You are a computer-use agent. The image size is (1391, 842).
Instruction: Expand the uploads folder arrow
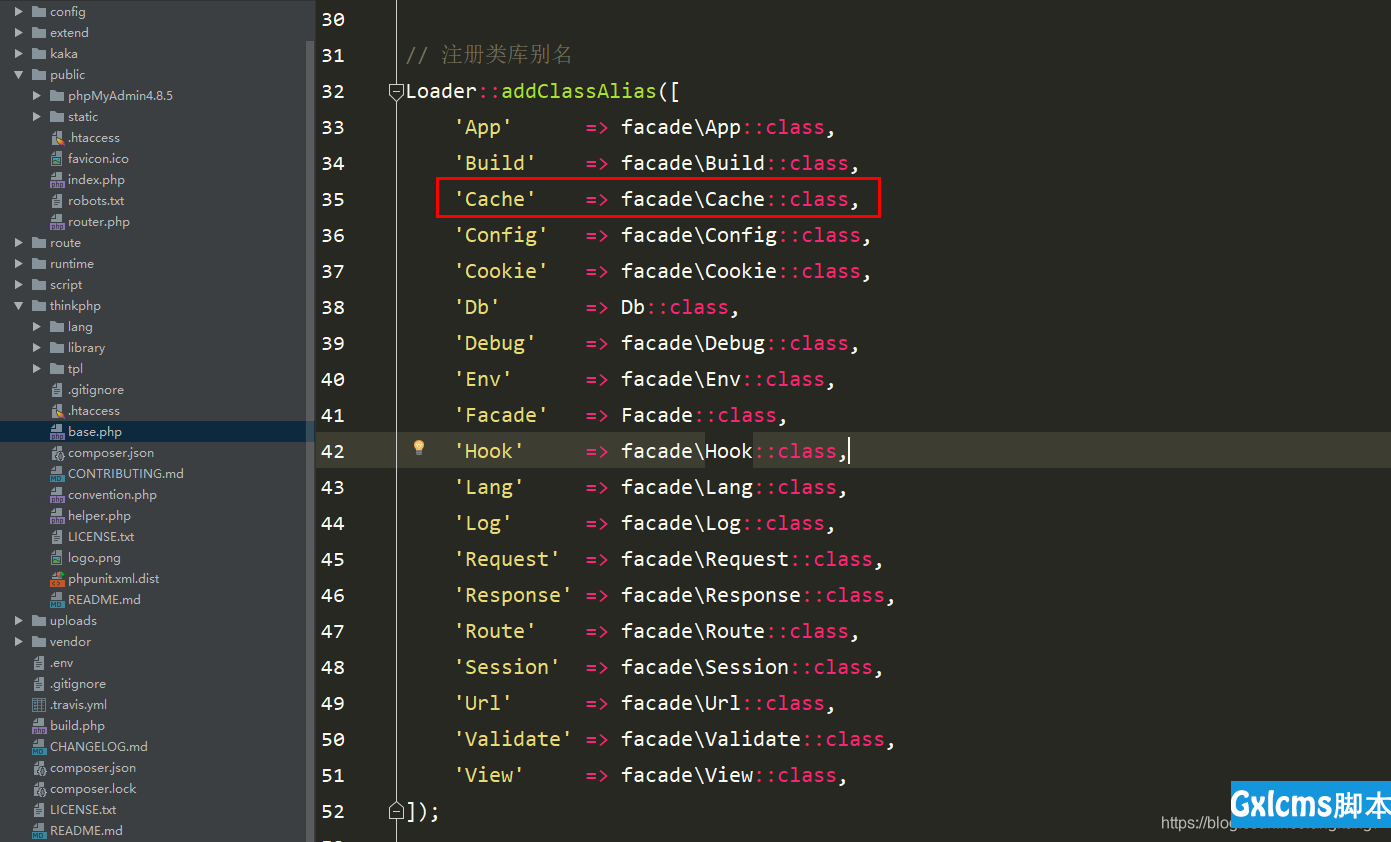[x=19, y=621]
